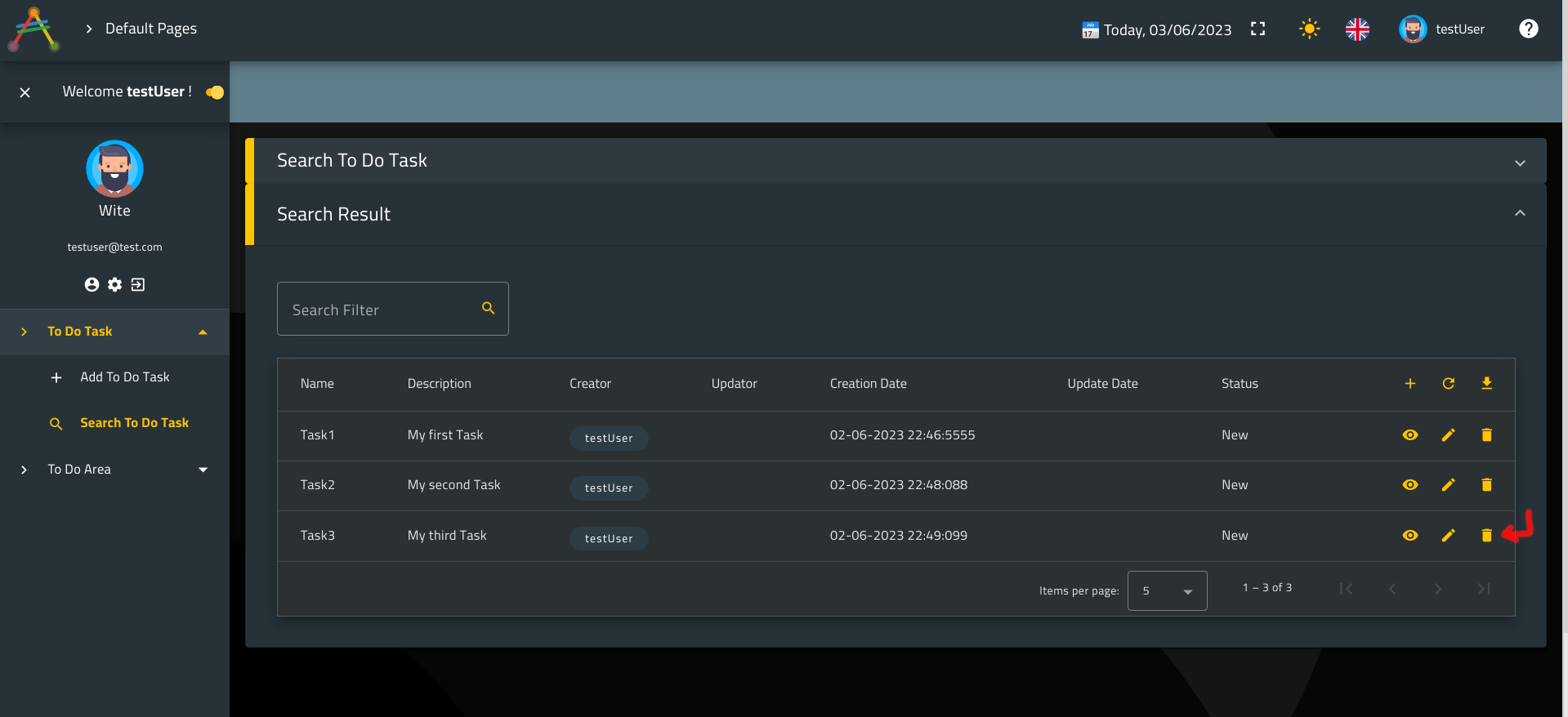Edit Task1 with pencil icon
Viewport: 1568px width, 717px height.
click(1448, 435)
